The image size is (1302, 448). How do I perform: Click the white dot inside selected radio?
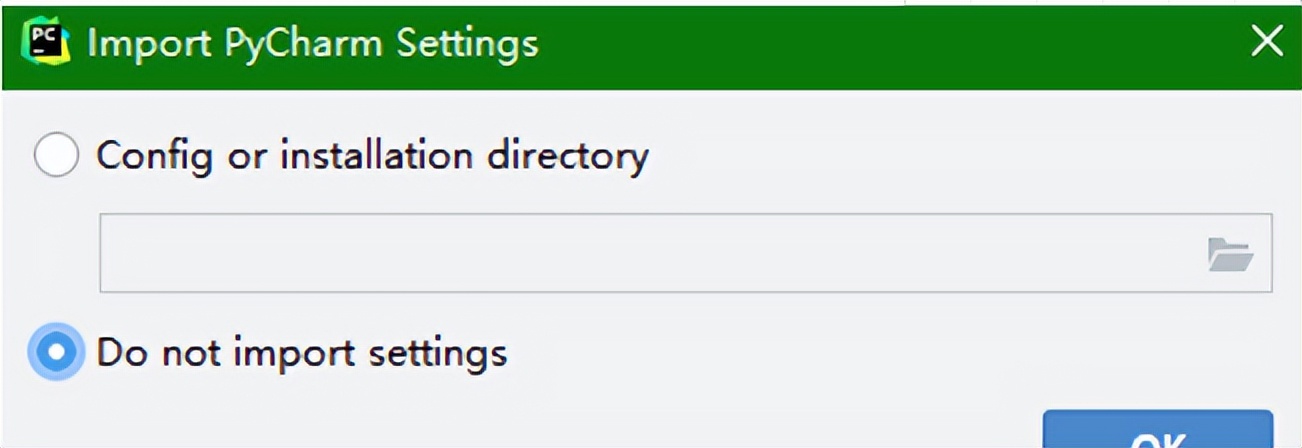pyautogui.click(x=56, y=352)
